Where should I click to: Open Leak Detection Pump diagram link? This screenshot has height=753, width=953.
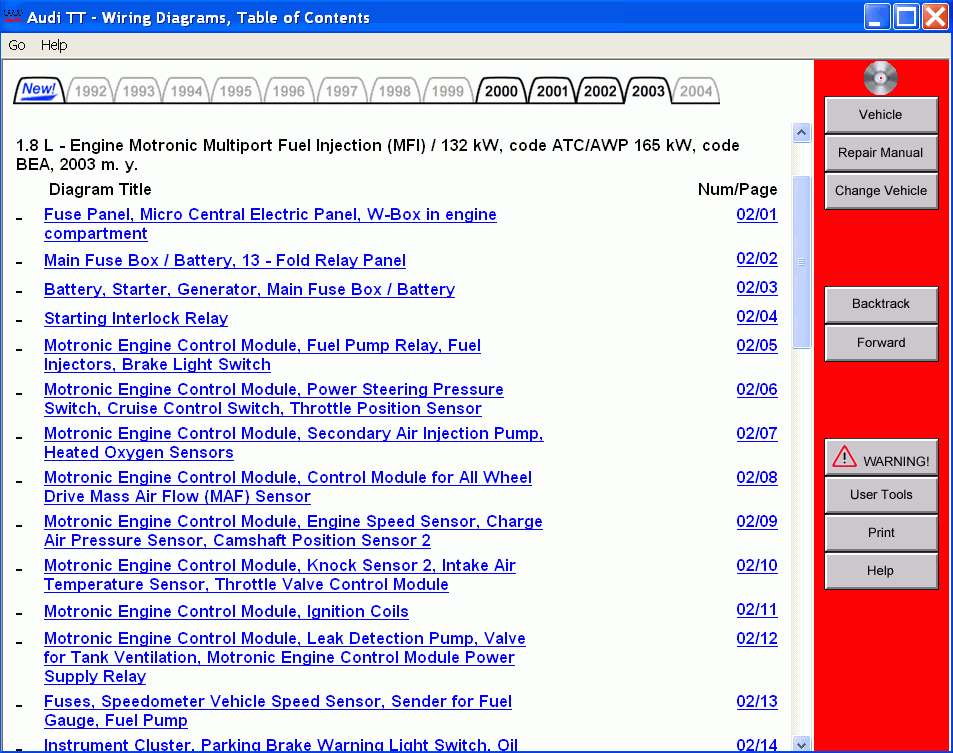(284, 658)
